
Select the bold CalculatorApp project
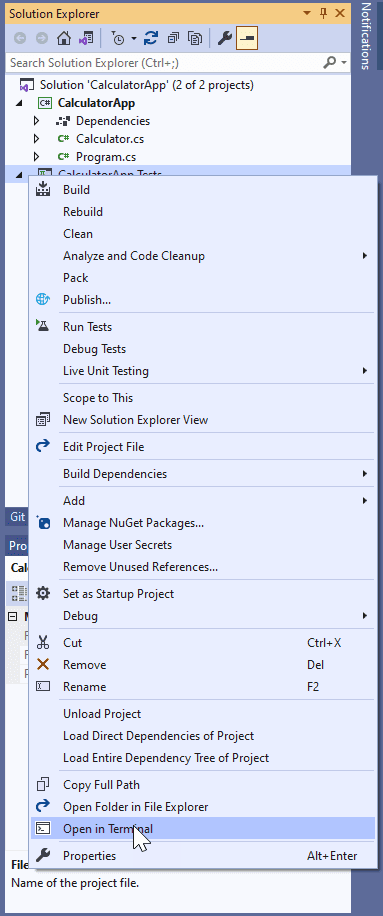point(96,103)
